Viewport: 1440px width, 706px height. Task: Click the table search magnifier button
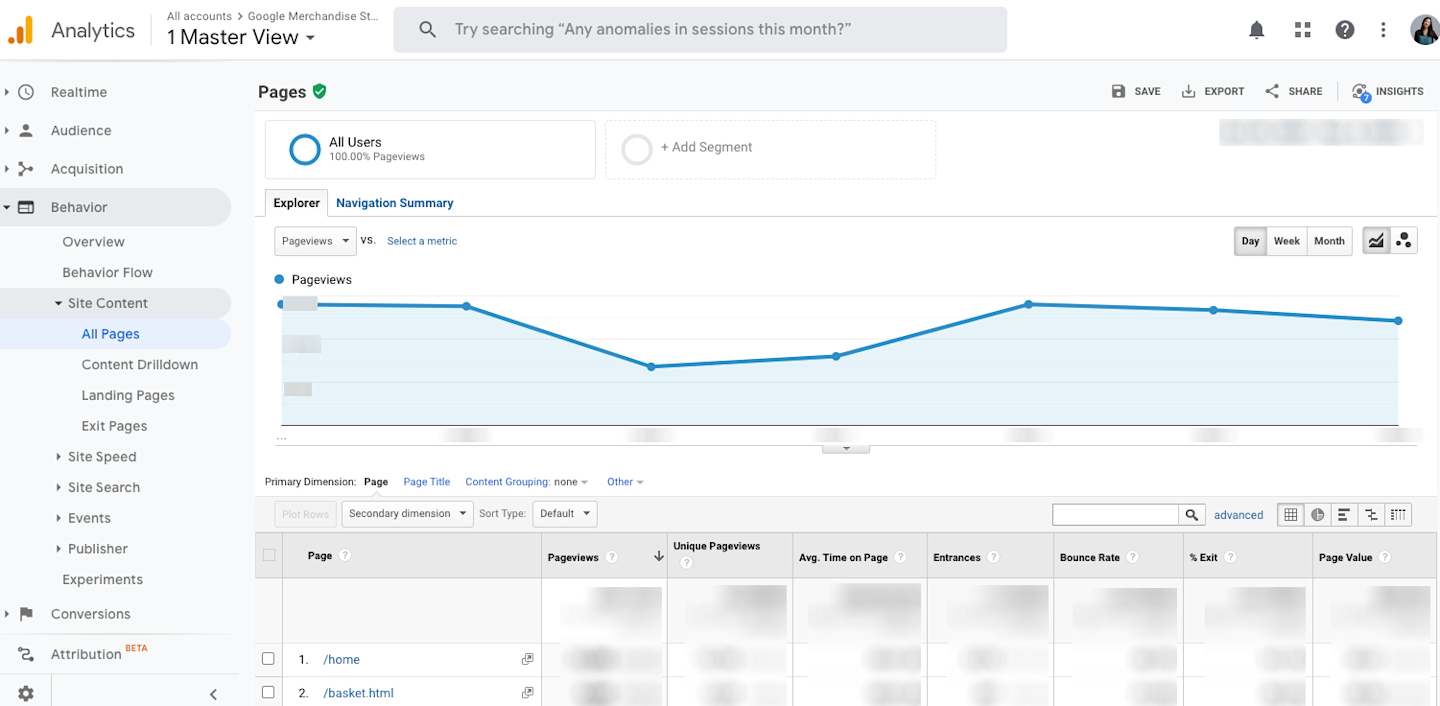1192,515
